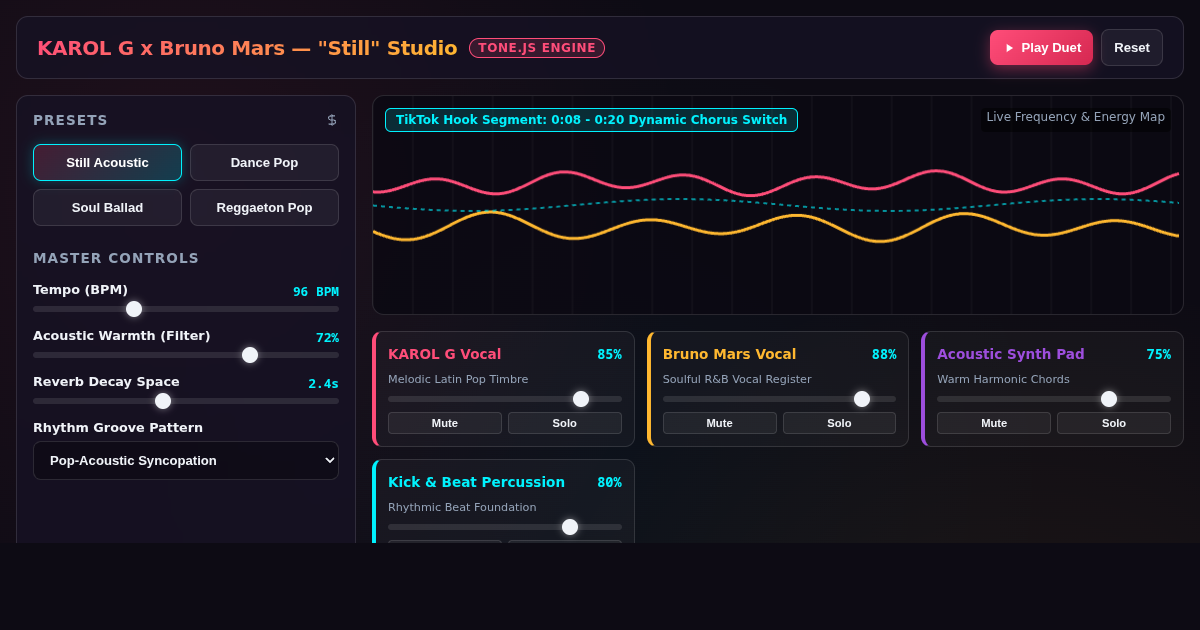The image size is (1200, 630).
Task: Click the Acoustic Warmth filter slider
Action: [186, 355]
